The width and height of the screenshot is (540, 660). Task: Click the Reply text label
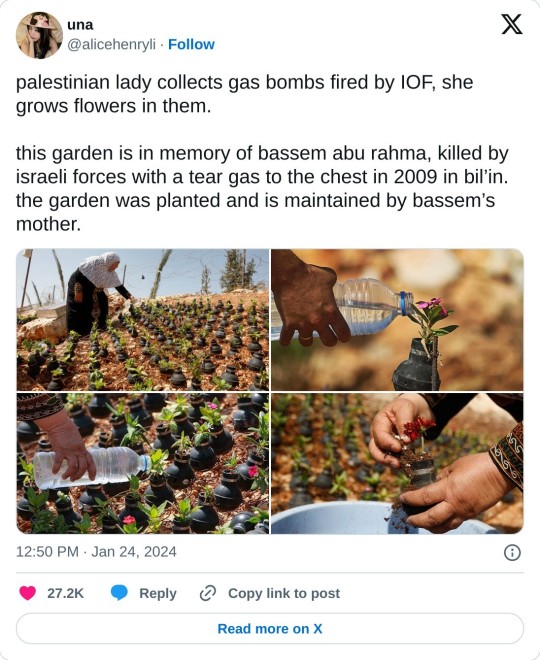coord(158,593)
